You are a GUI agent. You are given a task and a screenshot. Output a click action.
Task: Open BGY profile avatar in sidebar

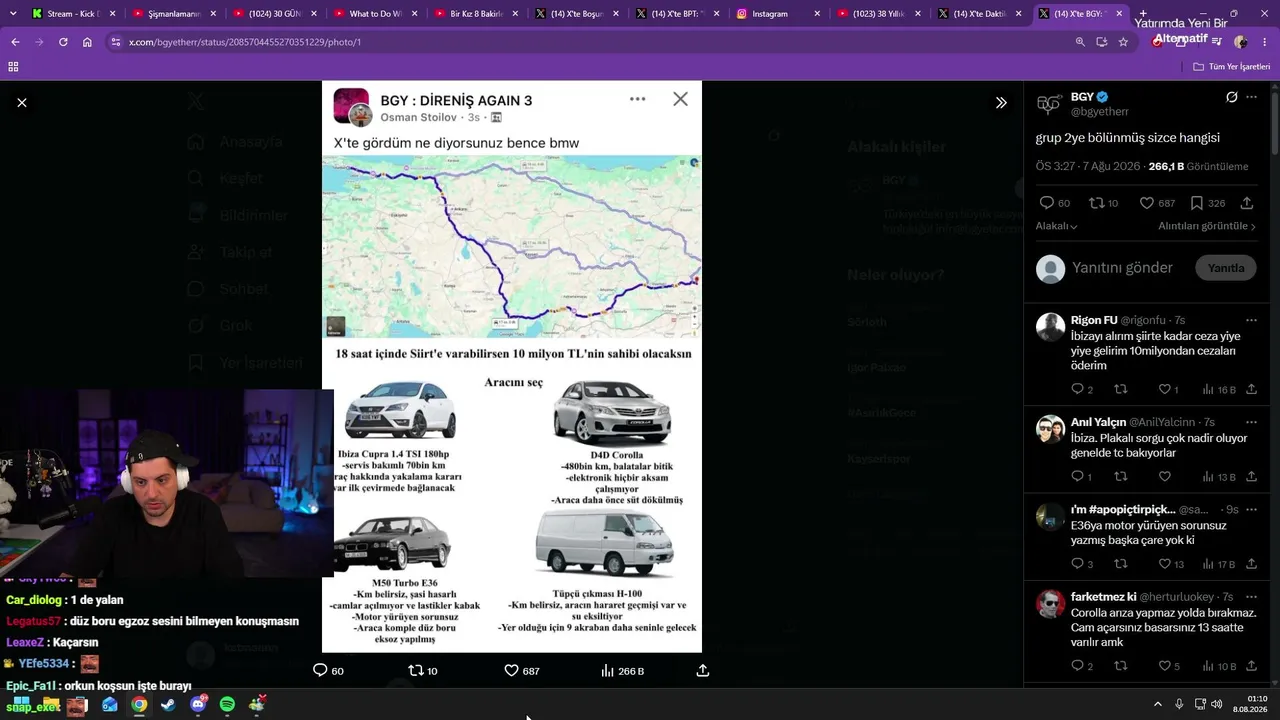tap(1050, 104)
